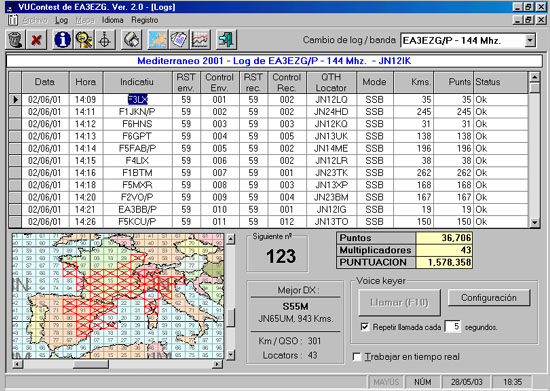This screenshot has width=550, height=391.
Task: Click the trash can toolbar icon
Action: (15, 39)
